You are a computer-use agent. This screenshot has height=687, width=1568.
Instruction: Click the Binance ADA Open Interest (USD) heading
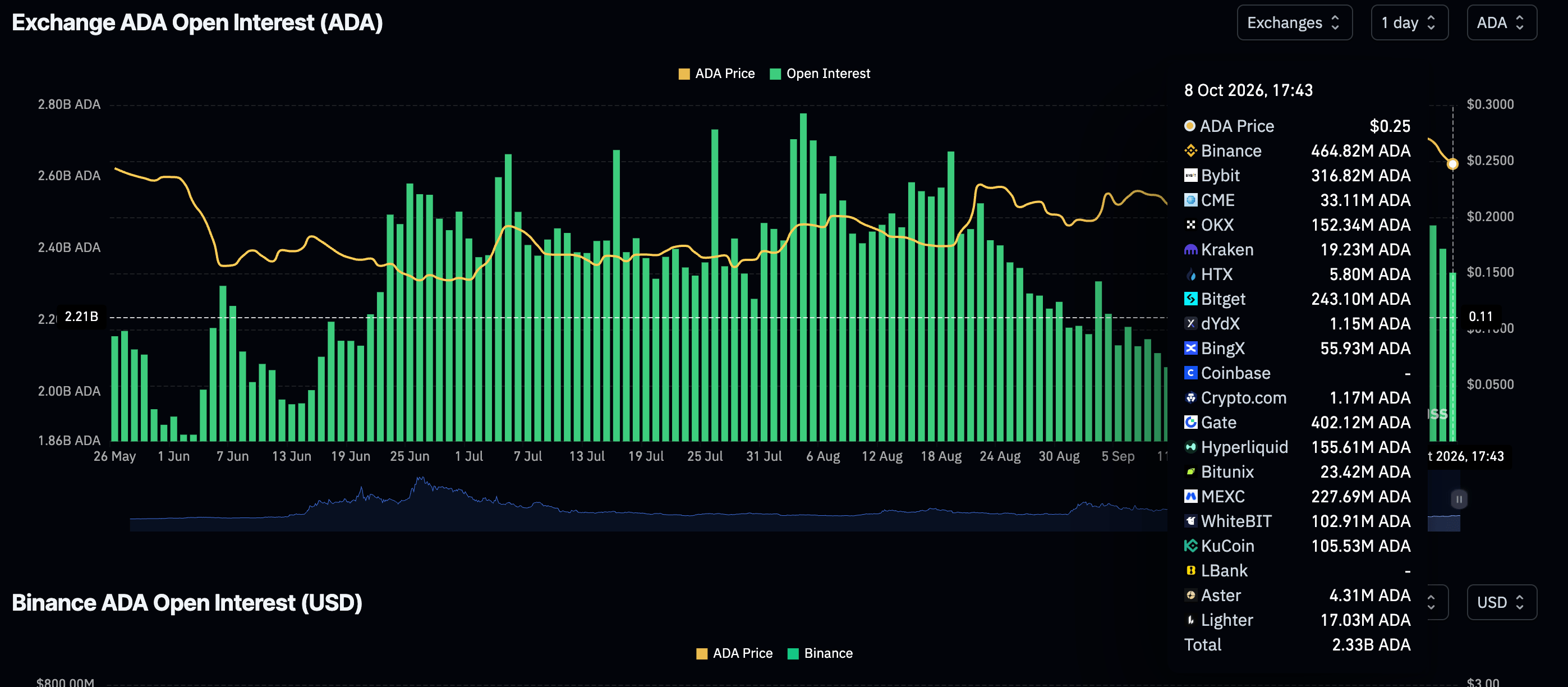pos(187,602)
